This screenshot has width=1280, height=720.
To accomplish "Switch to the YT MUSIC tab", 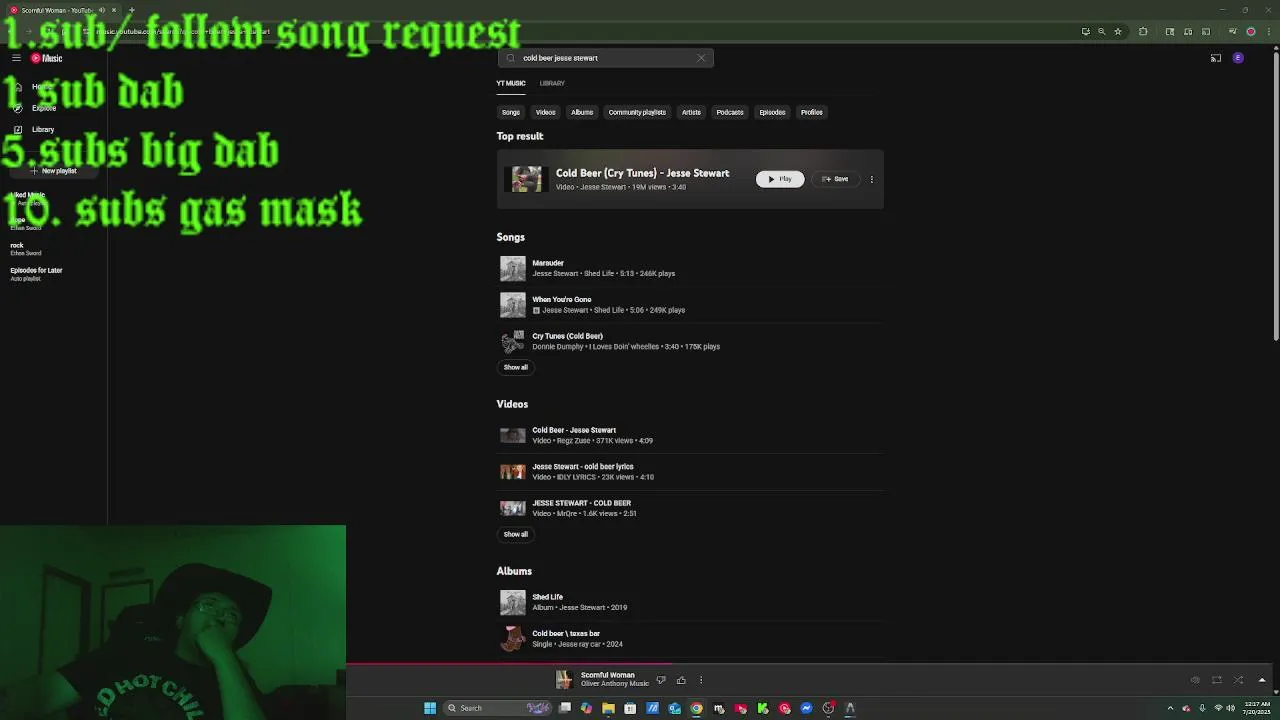I will pos(510,83).
